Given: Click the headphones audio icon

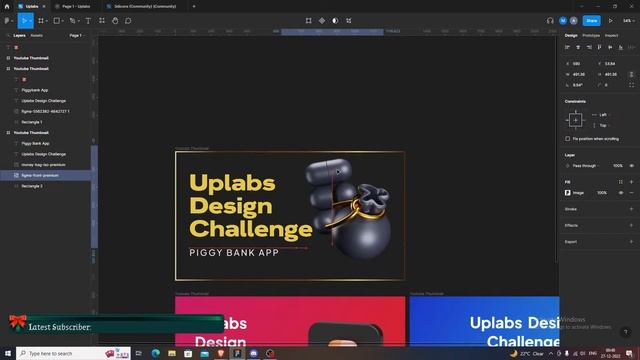Looking at the screenshot, I should coord(550,21).
